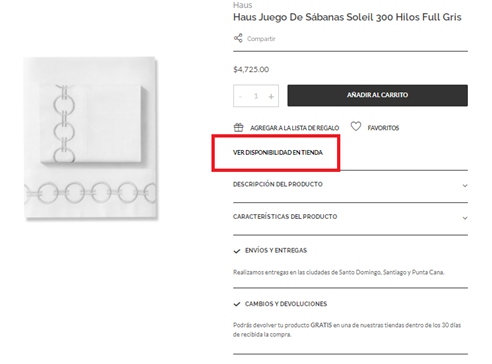This screenshot has height=364, width=492.
Task: Expand Características del Producto chevron
Action: (x=465, y=218)
